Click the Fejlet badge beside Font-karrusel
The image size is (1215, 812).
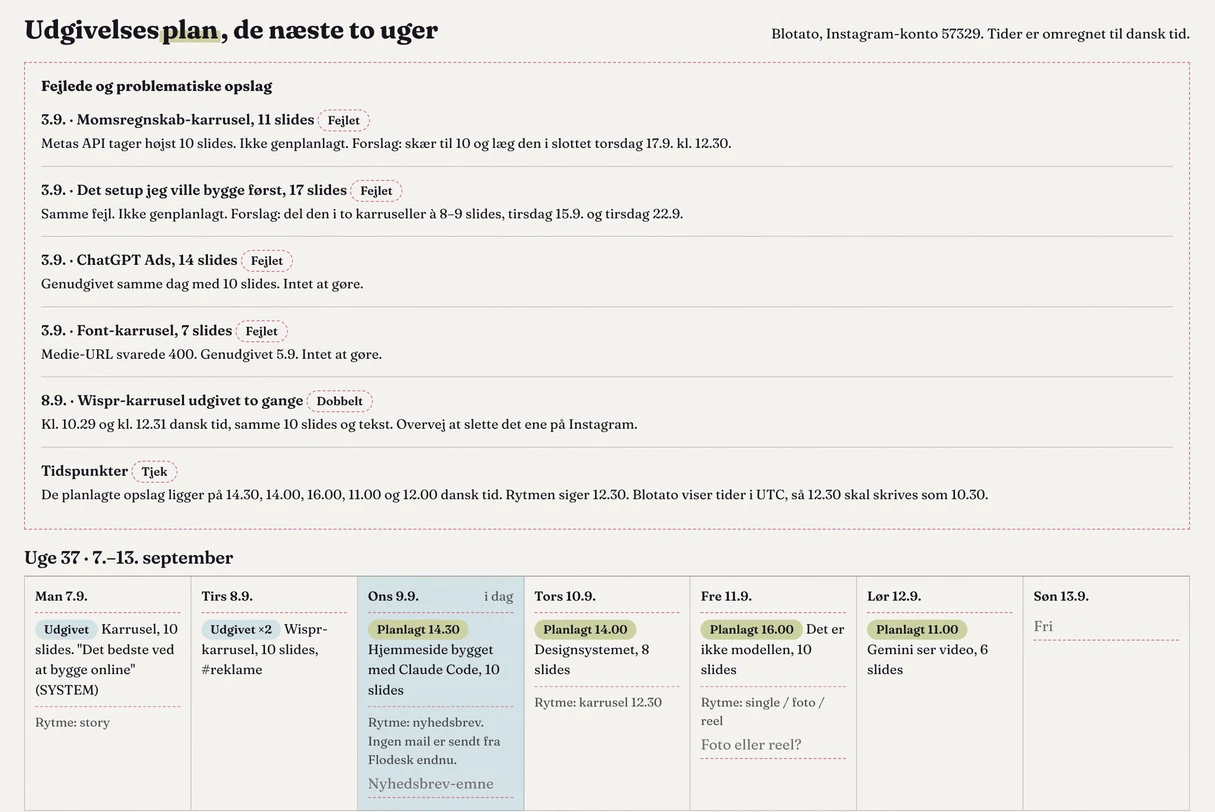pyautogui.click(x=262, y=331)
